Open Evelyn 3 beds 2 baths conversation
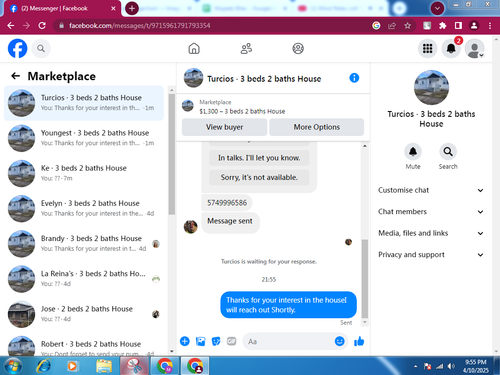Image resolution: width=500 pixels, height=375 pixels. pos(84,208)
